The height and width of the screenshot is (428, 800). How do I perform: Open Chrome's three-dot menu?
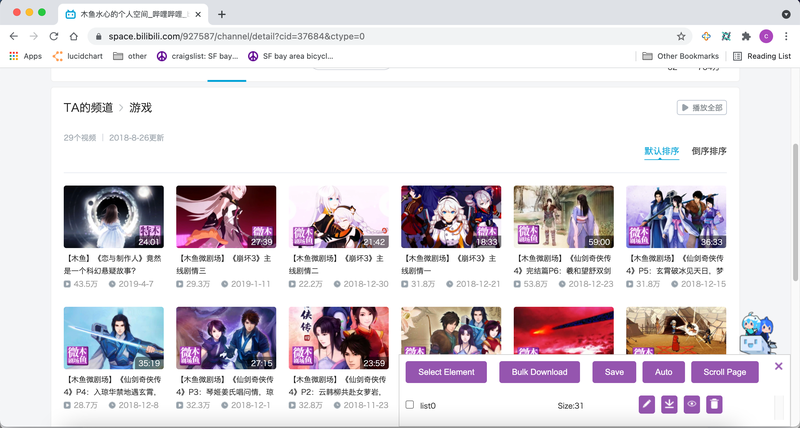click(786, 36)
